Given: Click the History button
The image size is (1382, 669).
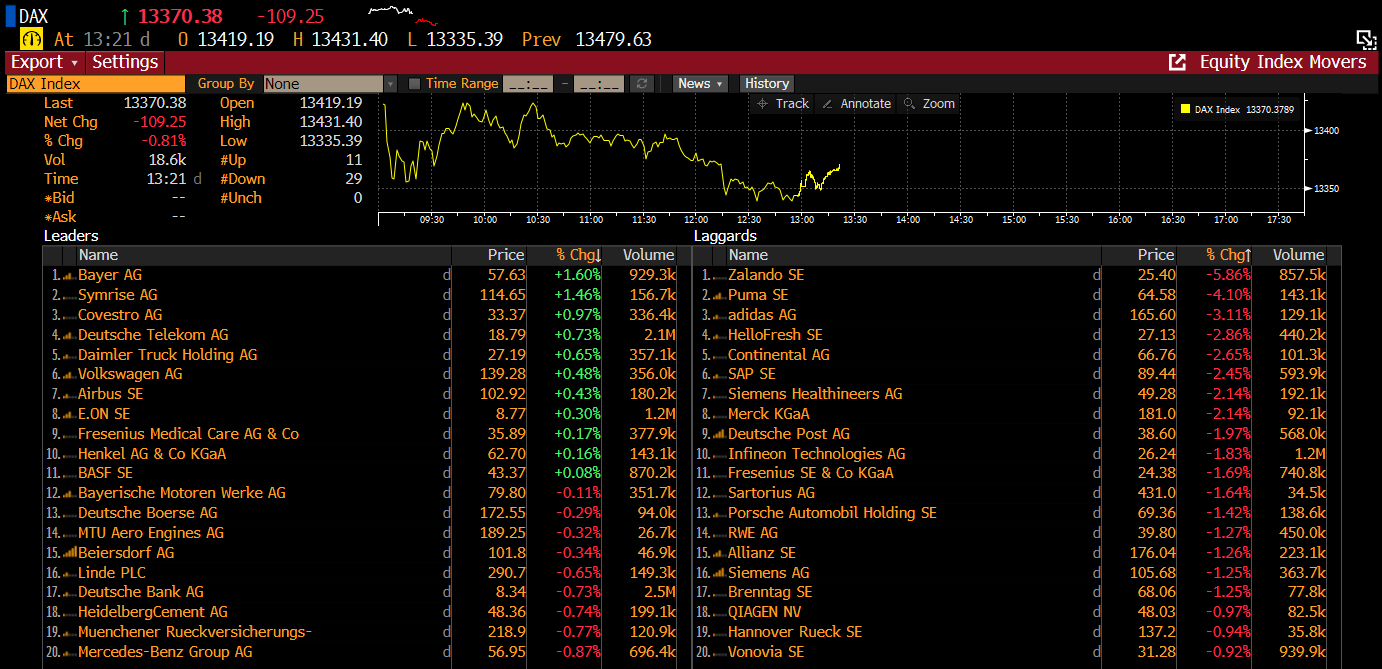Looking at the screenshot, I should tap(767, 84).
